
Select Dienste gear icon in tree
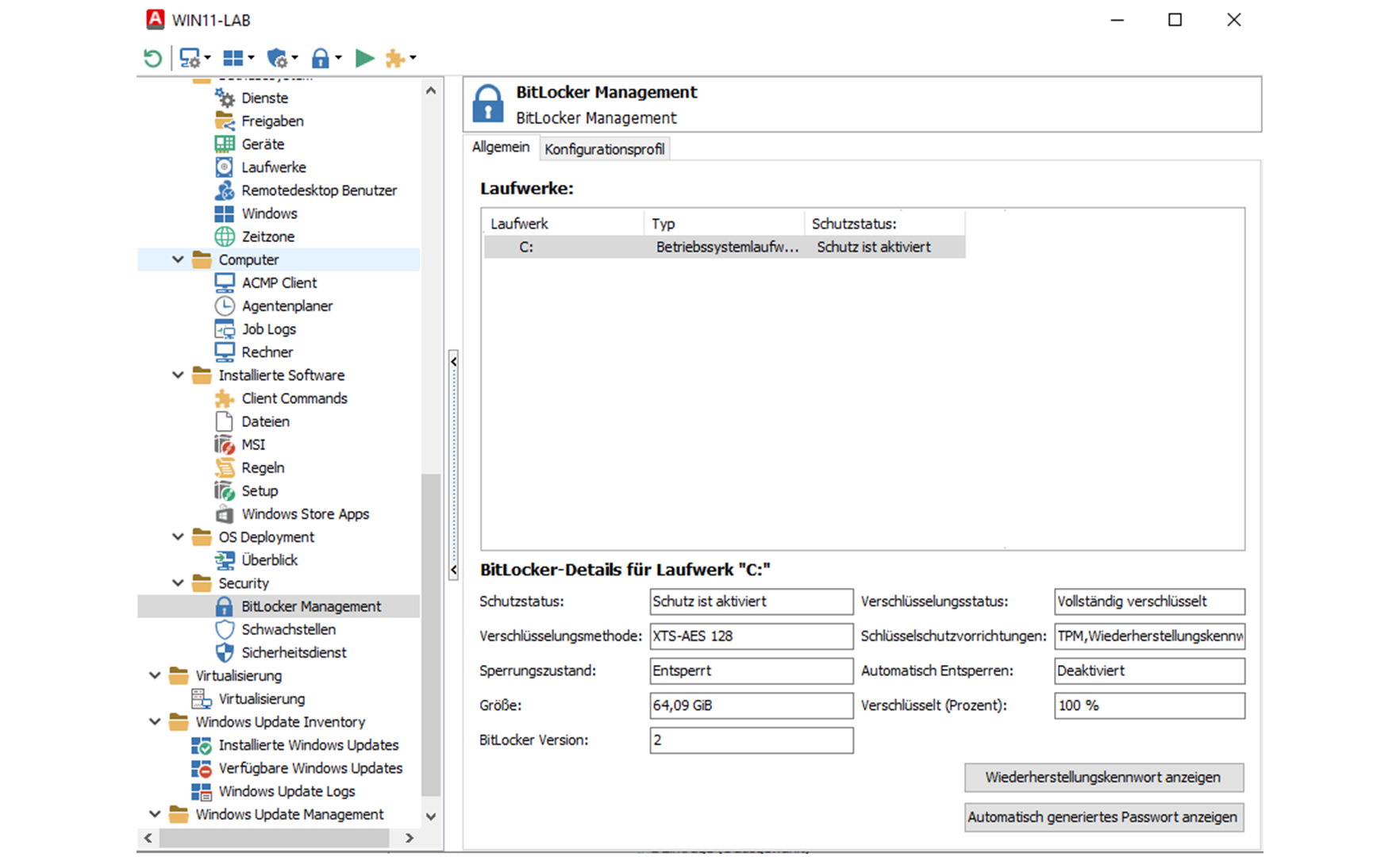[225, 98]
